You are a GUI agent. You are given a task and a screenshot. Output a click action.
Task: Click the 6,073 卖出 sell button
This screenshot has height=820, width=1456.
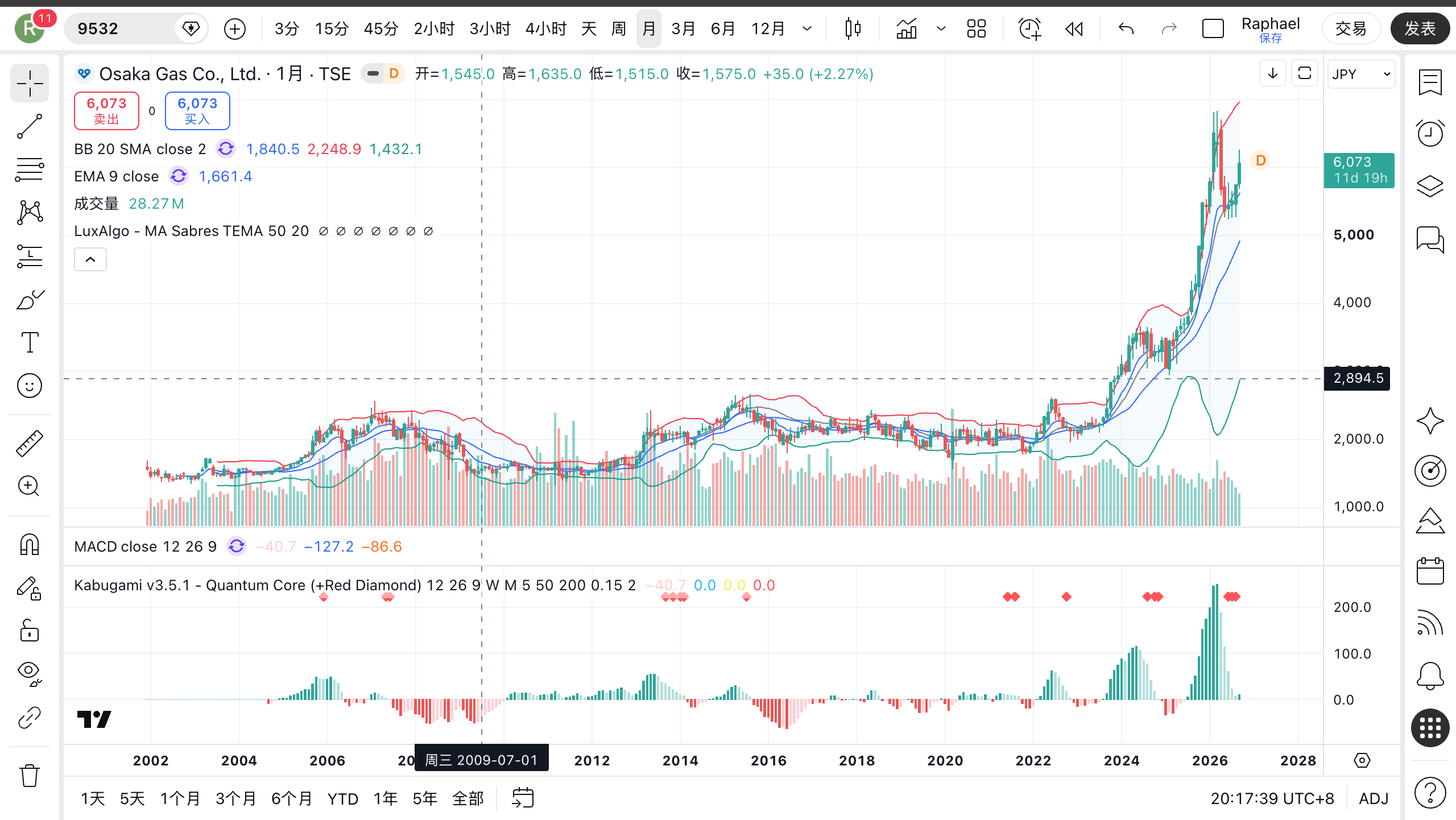106,111
